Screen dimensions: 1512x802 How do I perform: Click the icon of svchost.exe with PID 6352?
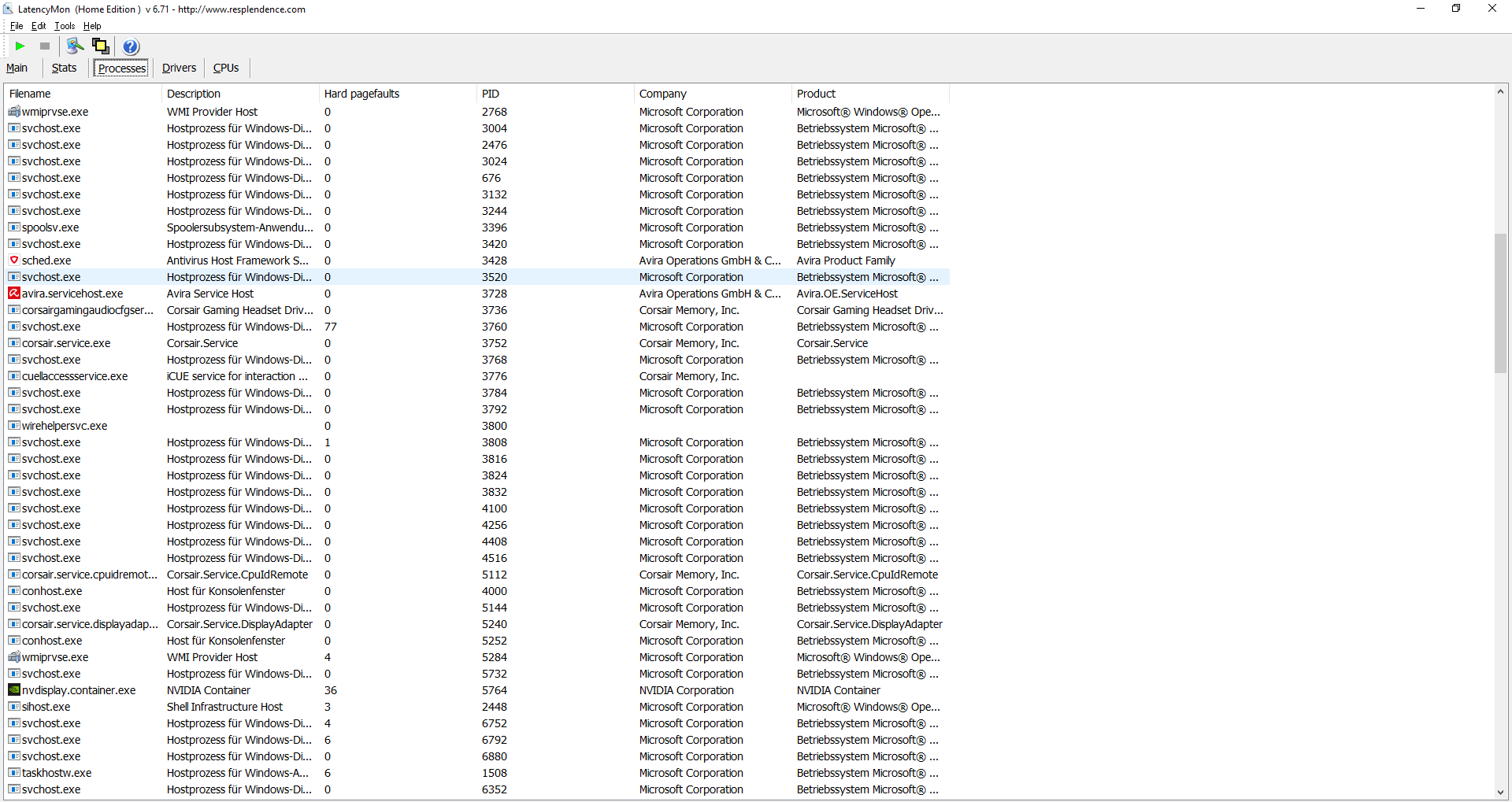coord(14,789)
